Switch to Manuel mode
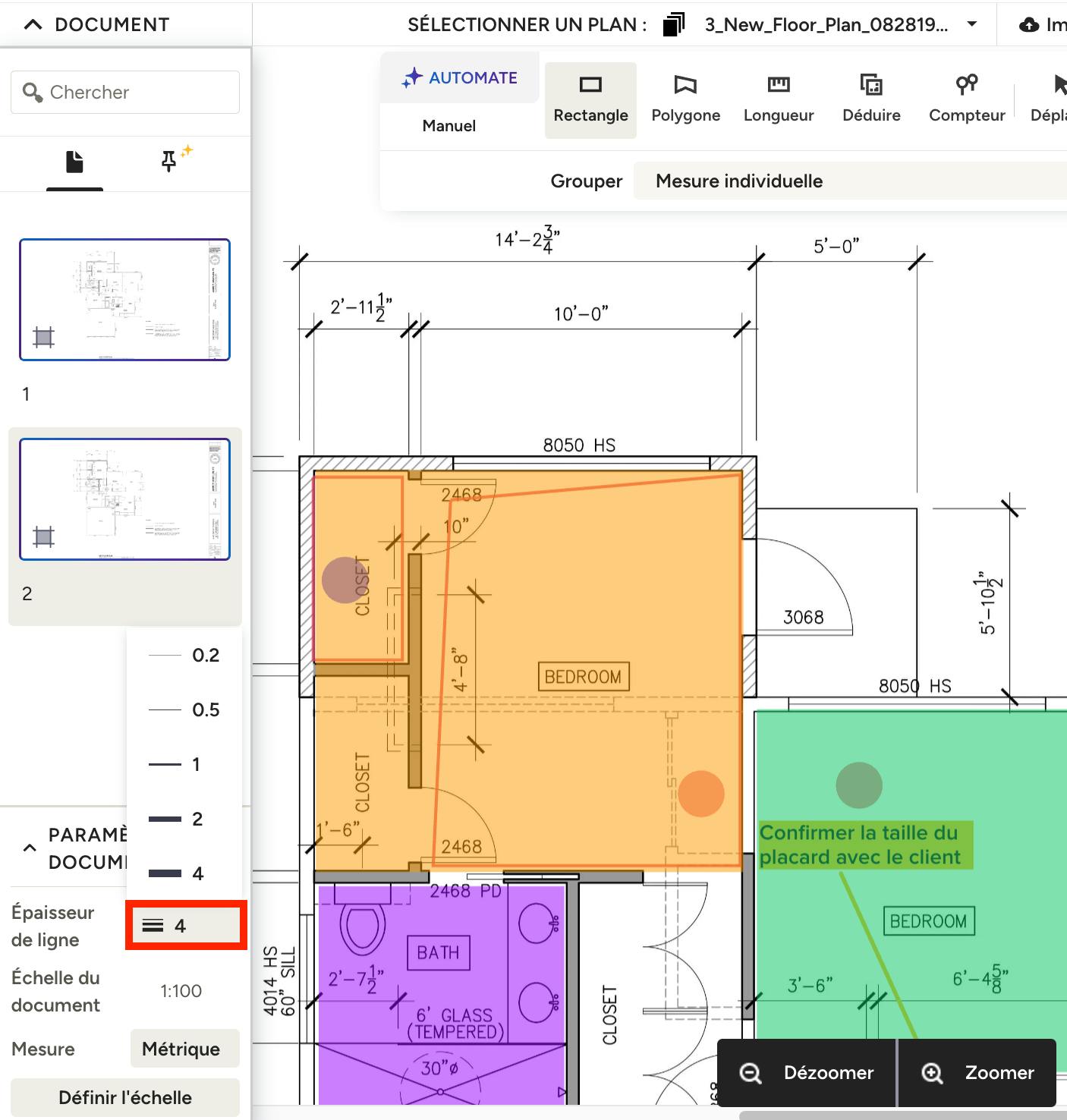 pos(449,126)
